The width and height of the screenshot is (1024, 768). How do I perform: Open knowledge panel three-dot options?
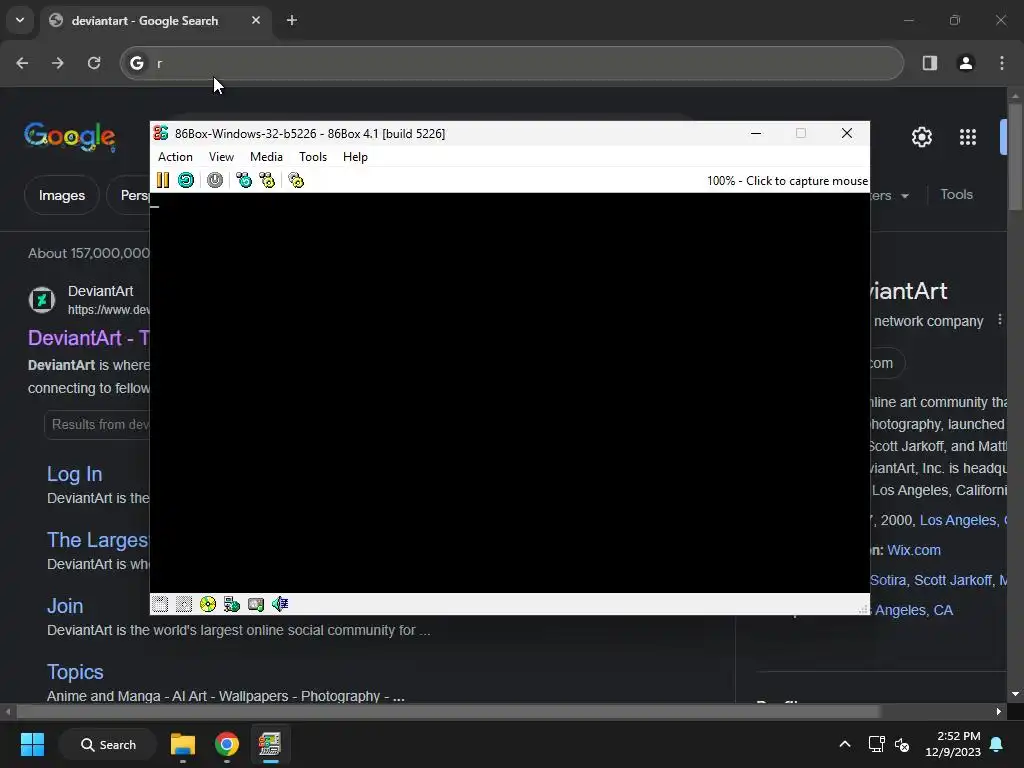click(x=999, y=320)
